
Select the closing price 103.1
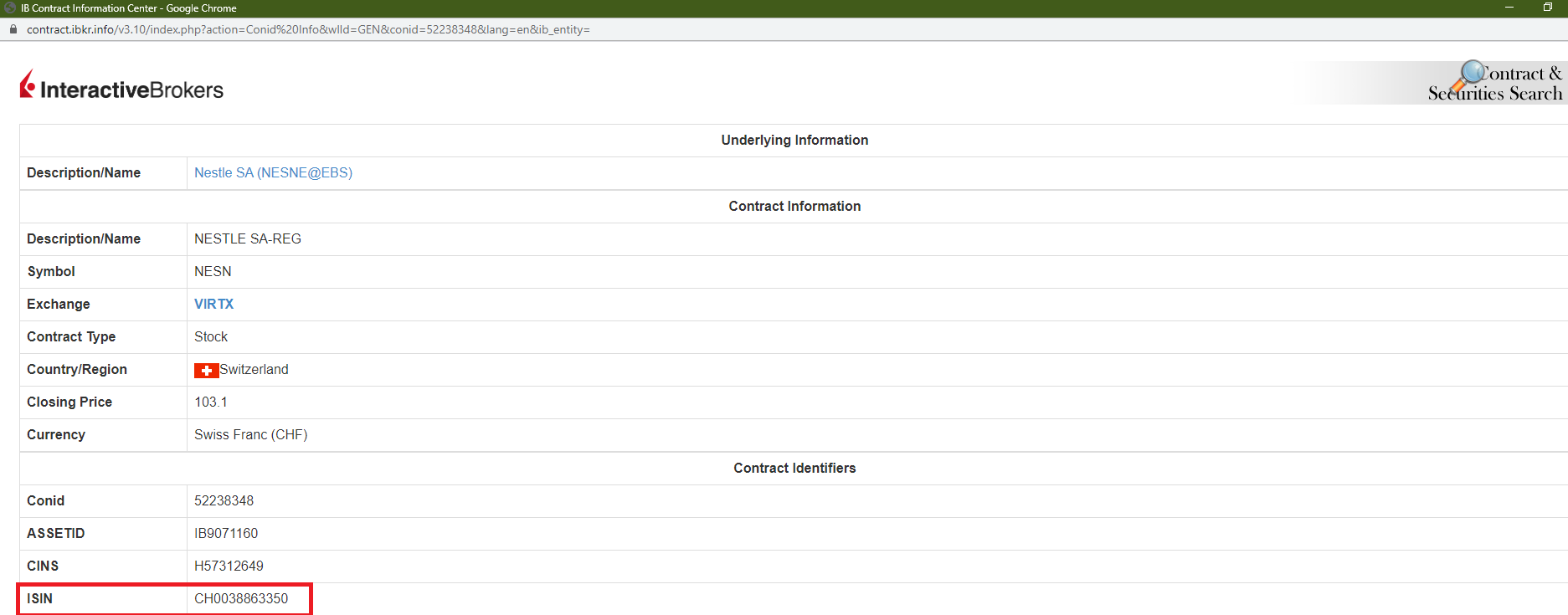coord(211,402)
